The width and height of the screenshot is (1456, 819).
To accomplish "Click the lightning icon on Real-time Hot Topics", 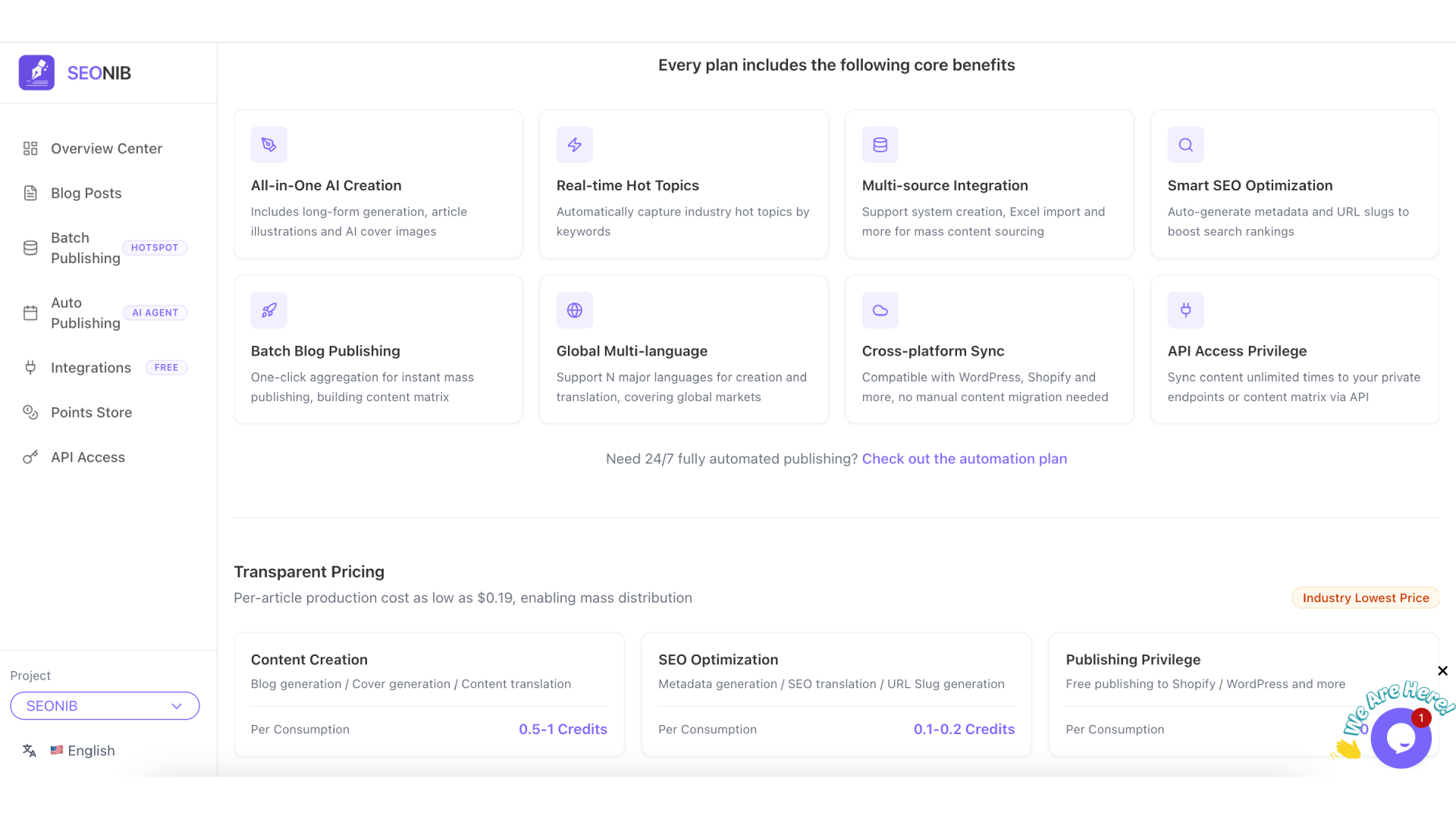I will tap(574, 145).
